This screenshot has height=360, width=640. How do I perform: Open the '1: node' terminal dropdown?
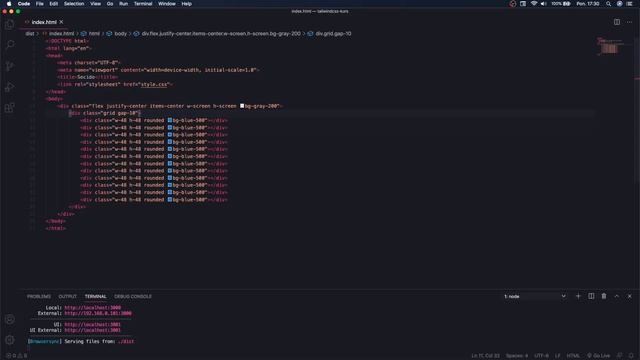click(x=535, y=296)
